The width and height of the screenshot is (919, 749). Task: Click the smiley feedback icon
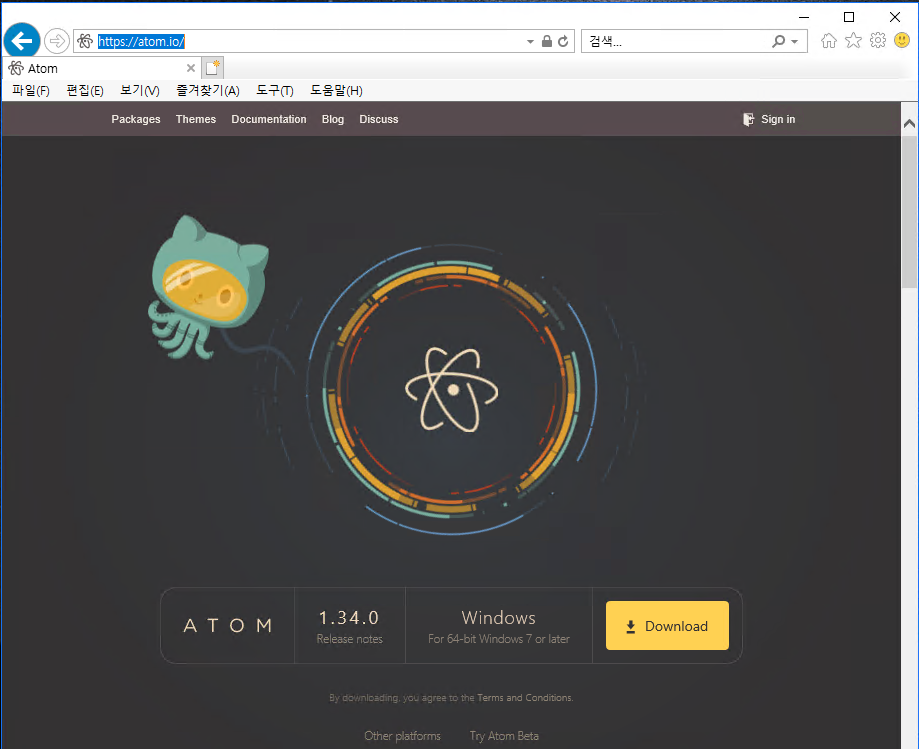click(x=902, y=41)
